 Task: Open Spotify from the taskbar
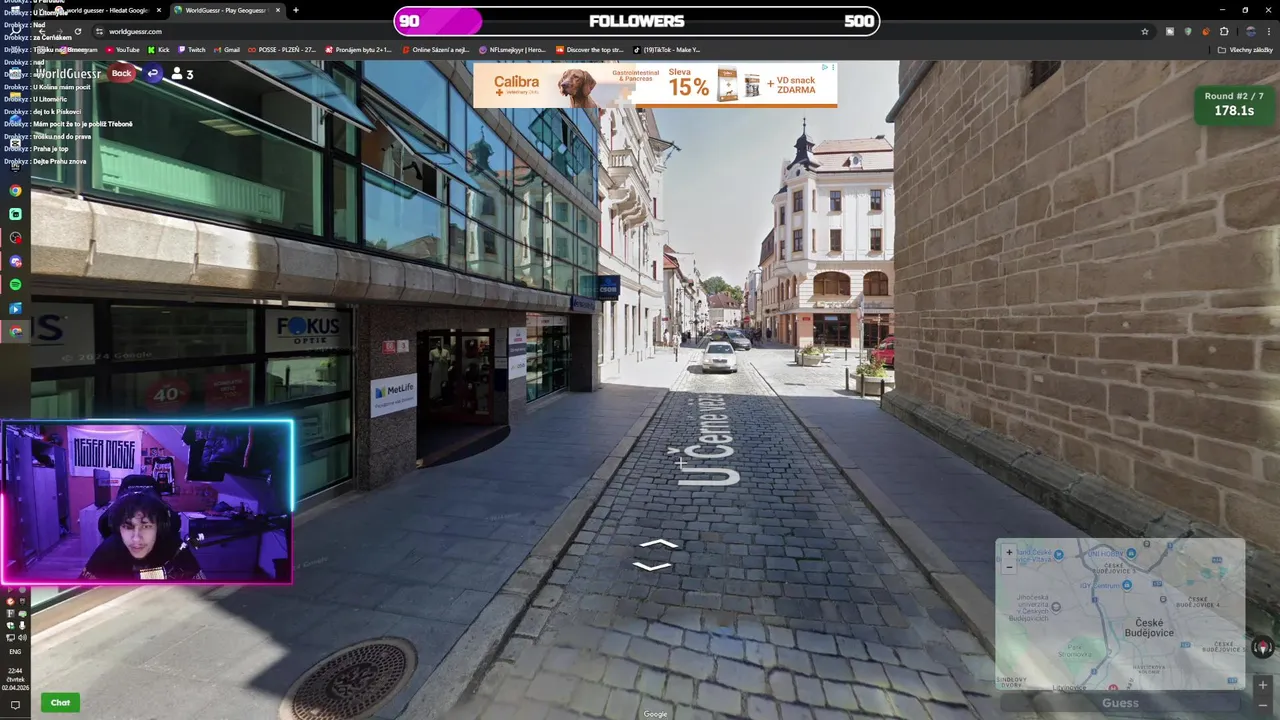[15, 285]
